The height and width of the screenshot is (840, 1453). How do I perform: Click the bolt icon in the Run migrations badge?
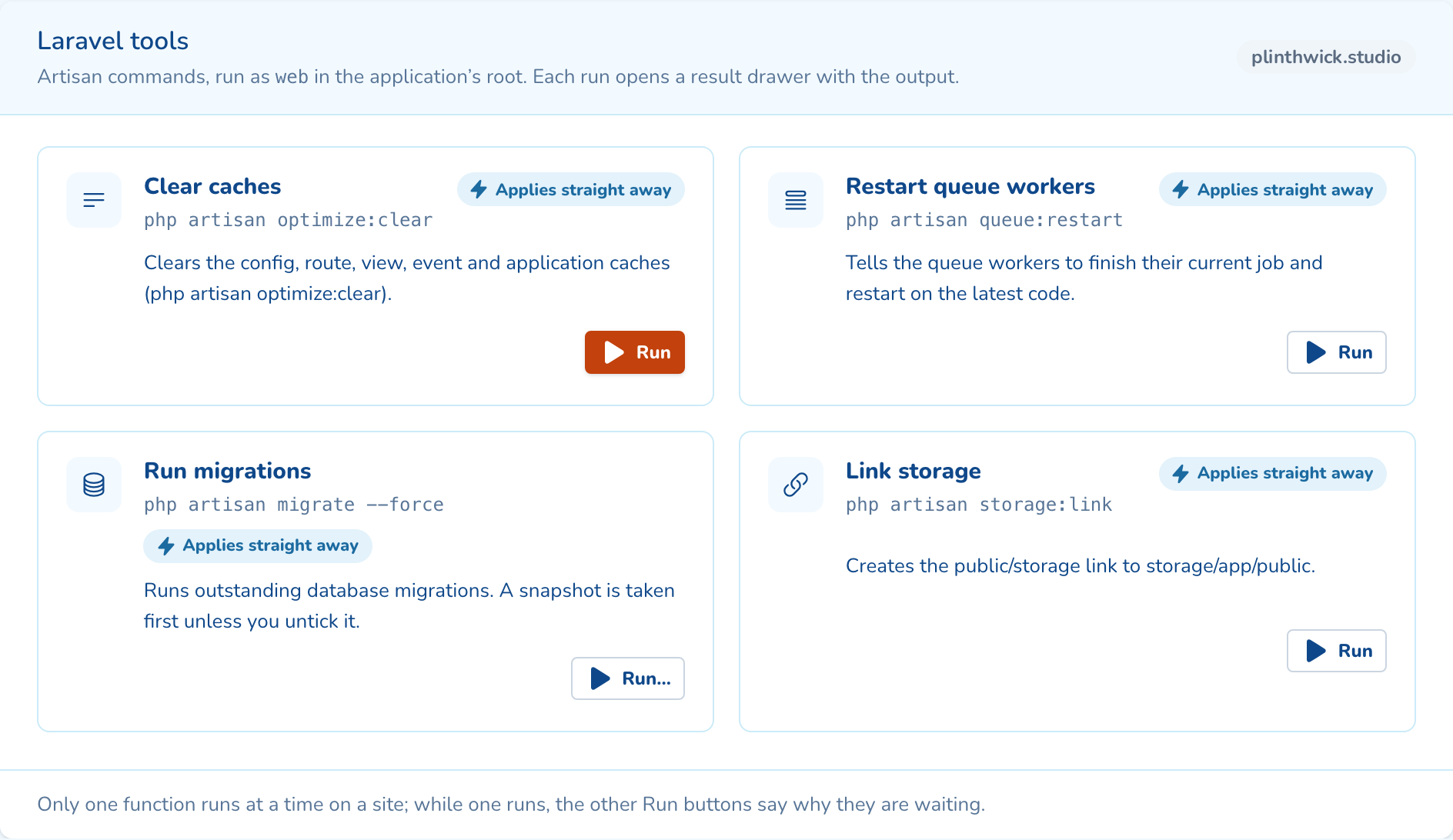point(166,546)
